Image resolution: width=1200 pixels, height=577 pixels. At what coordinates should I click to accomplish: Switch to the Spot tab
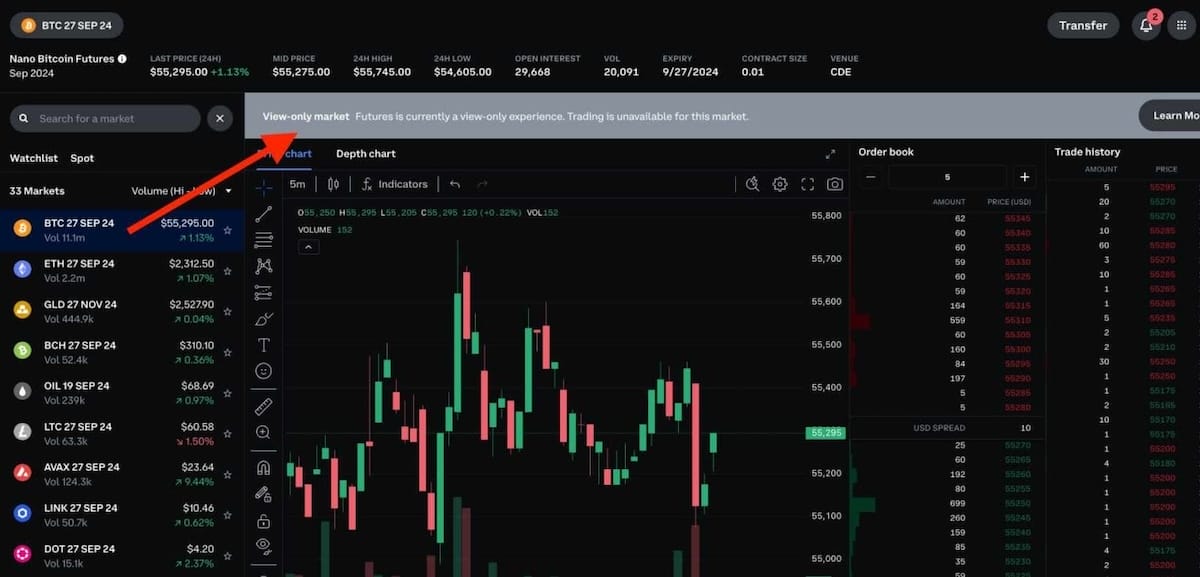[82, 157]
